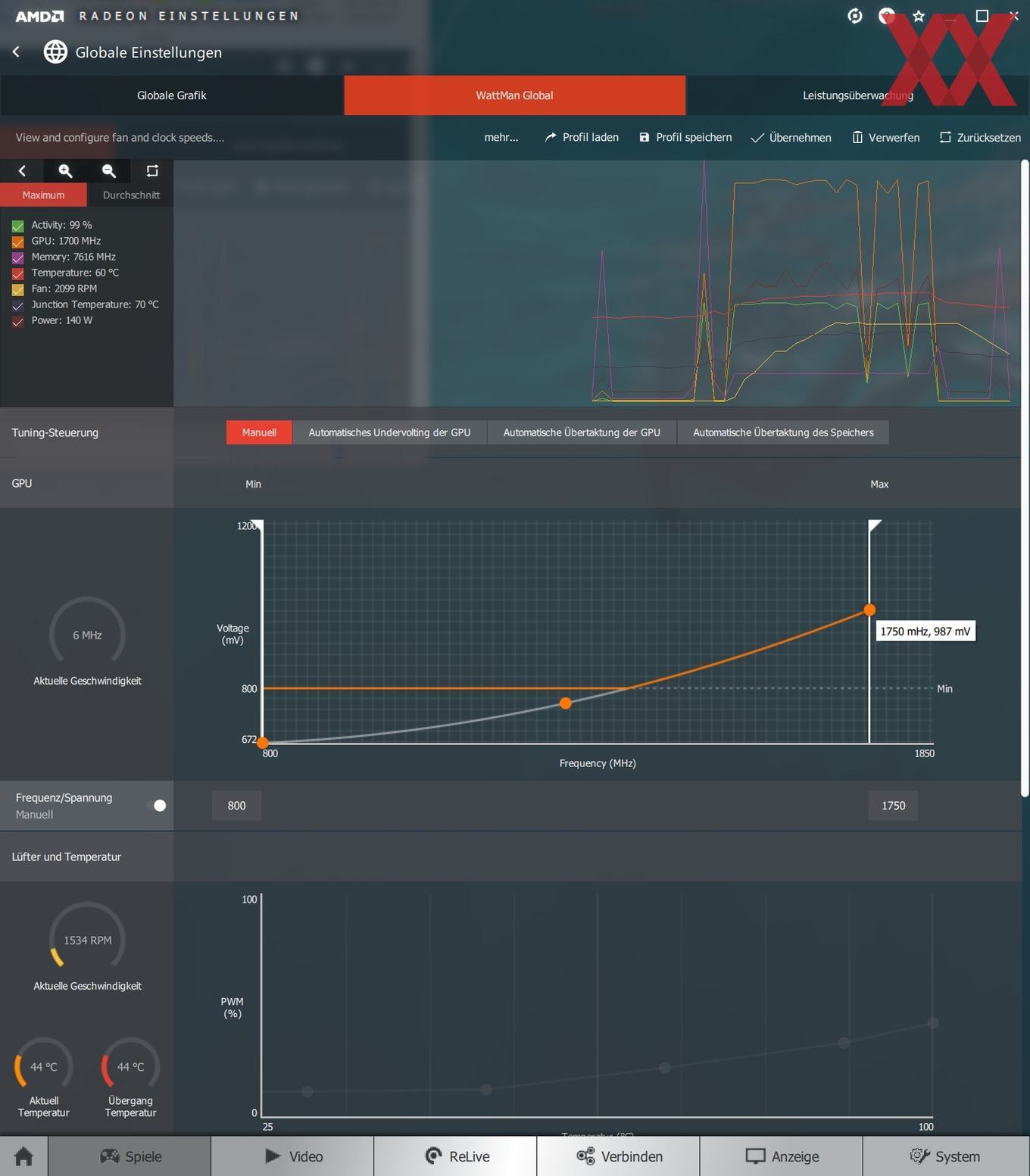
Task: Toggle the Fan 2099 RPM checkbox
Action: coord(18,289)
